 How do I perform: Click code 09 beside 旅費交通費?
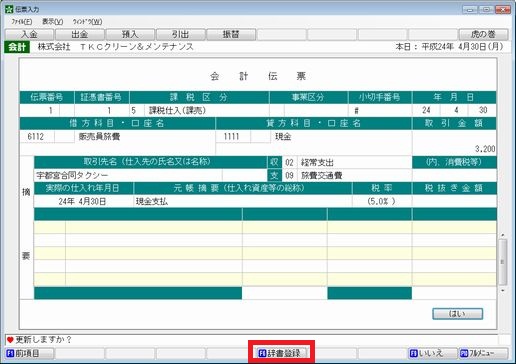pyautogui.click(x=289, y=175)
